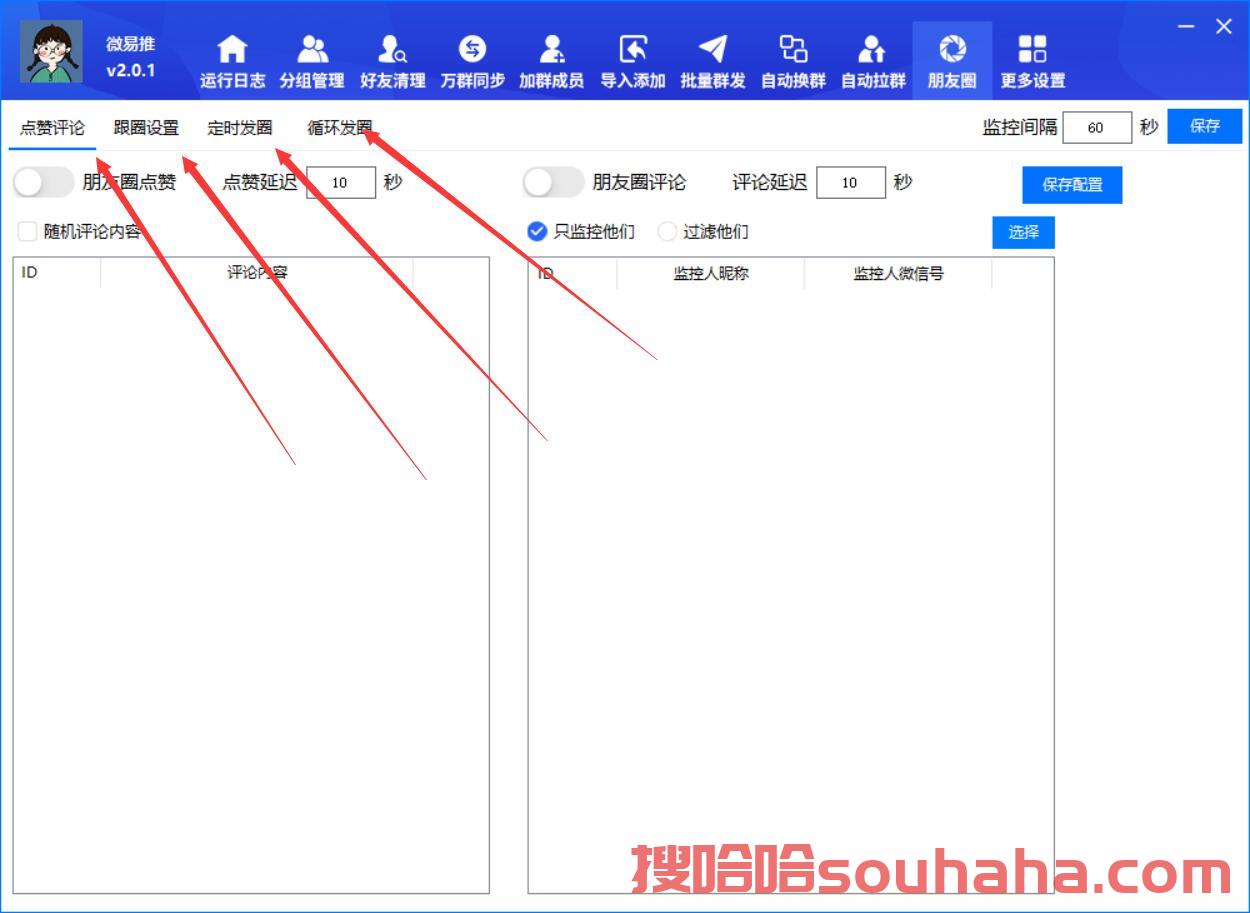
Task: Open 自动拉群 toolbar icon
Action: 873,49
